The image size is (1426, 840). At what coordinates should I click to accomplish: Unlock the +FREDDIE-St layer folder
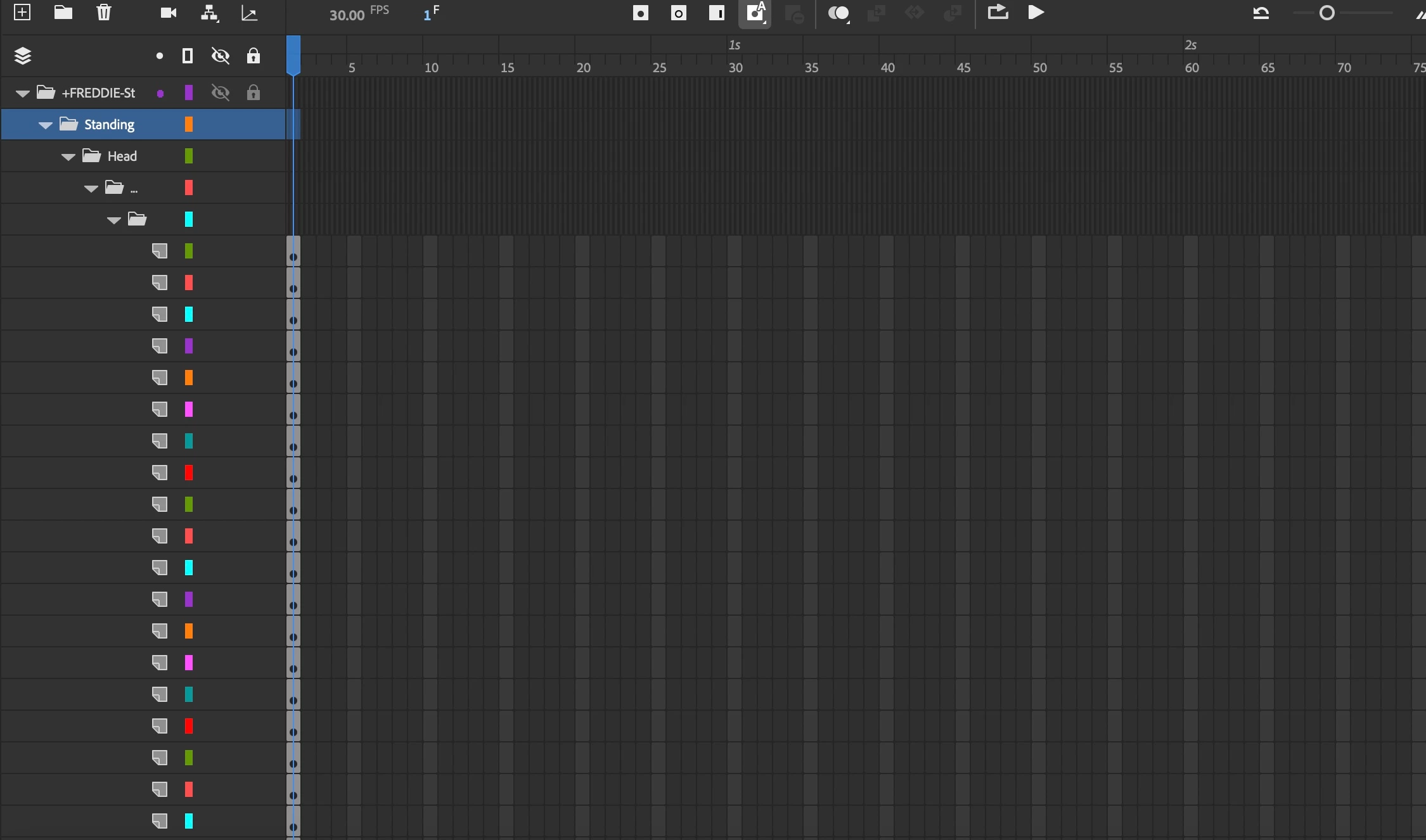tap(254, 93)
